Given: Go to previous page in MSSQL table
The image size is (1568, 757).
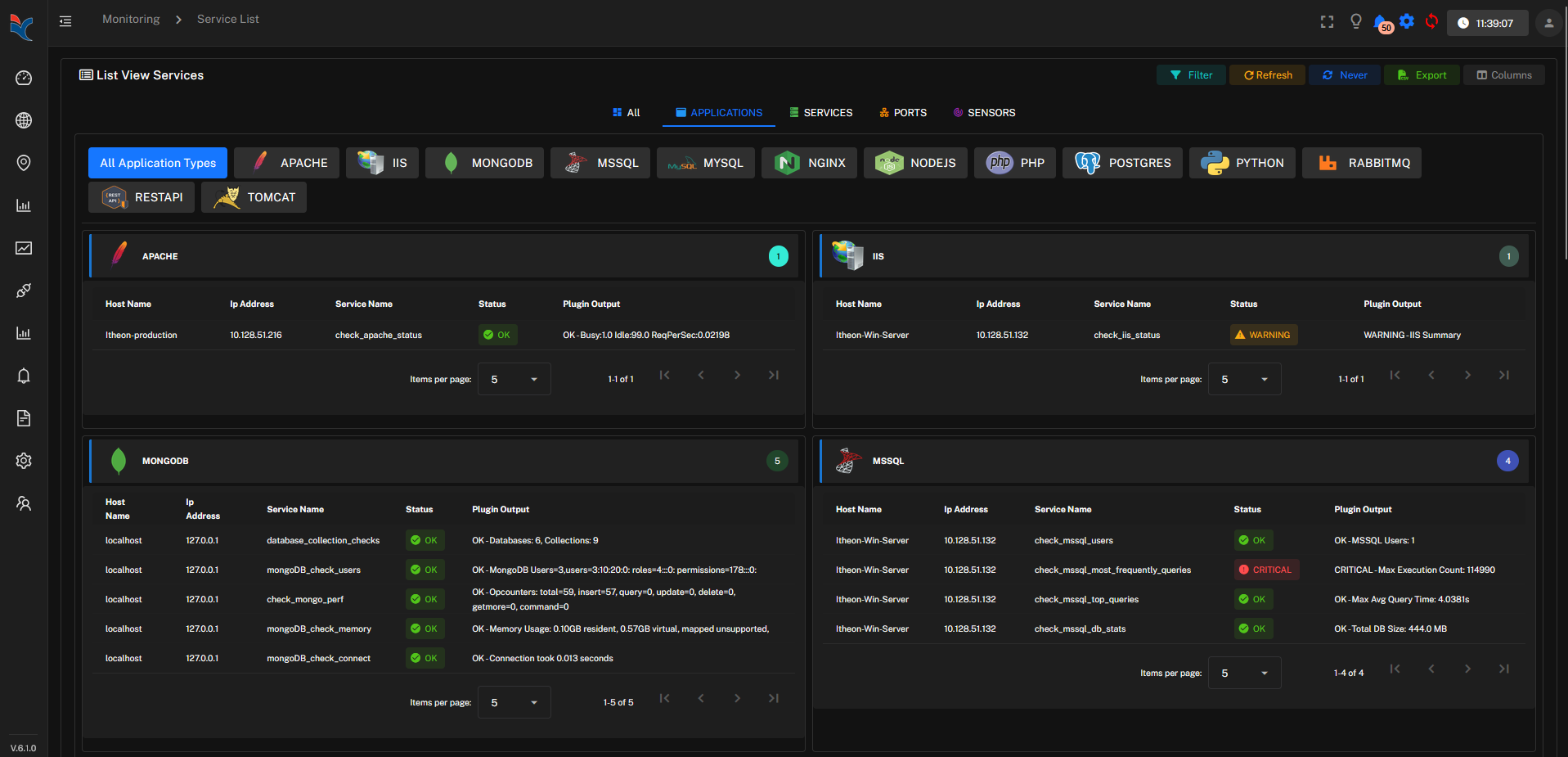Looking at the screenshot, I should click(x=1431, y=669).
